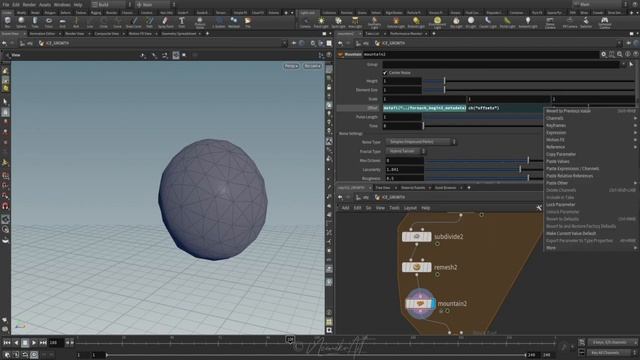The height and width of the screenshot is (360, 640).
Task: Open the Noise Type dropdown
Action: click(x=420, y=142)
